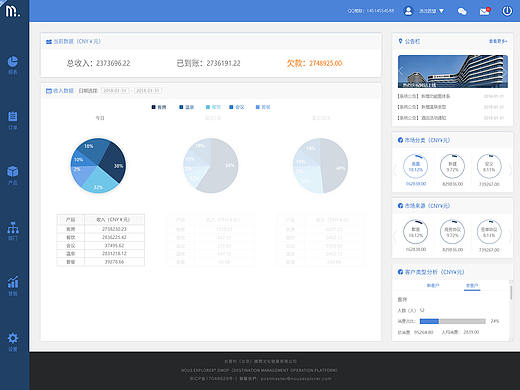This screenshot has height=390, width=520.
Task: Click the orange arrears amount 2748925.00
Action: 325,63
